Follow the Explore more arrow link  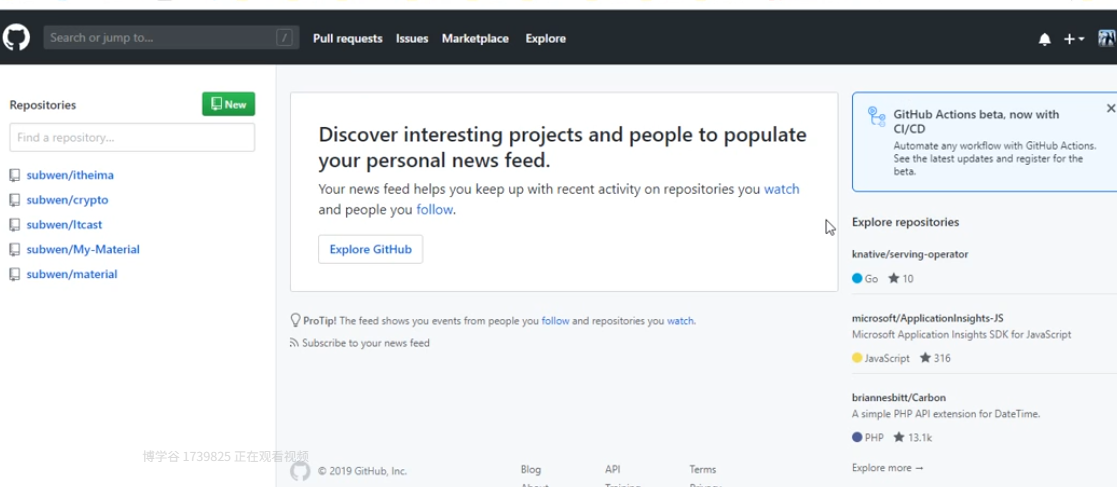click(888, 468)
